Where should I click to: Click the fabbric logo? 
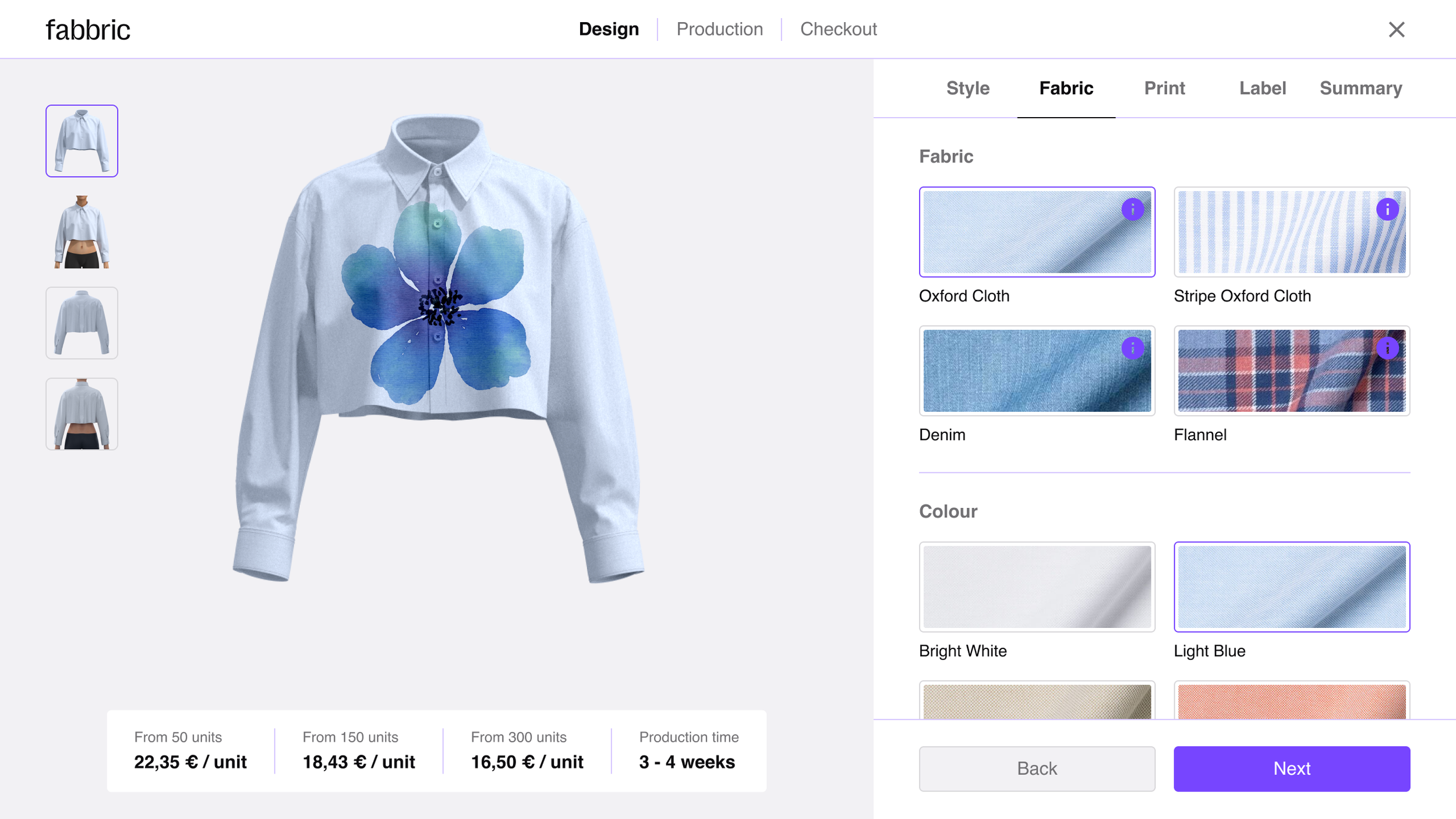tap(88, 30)
